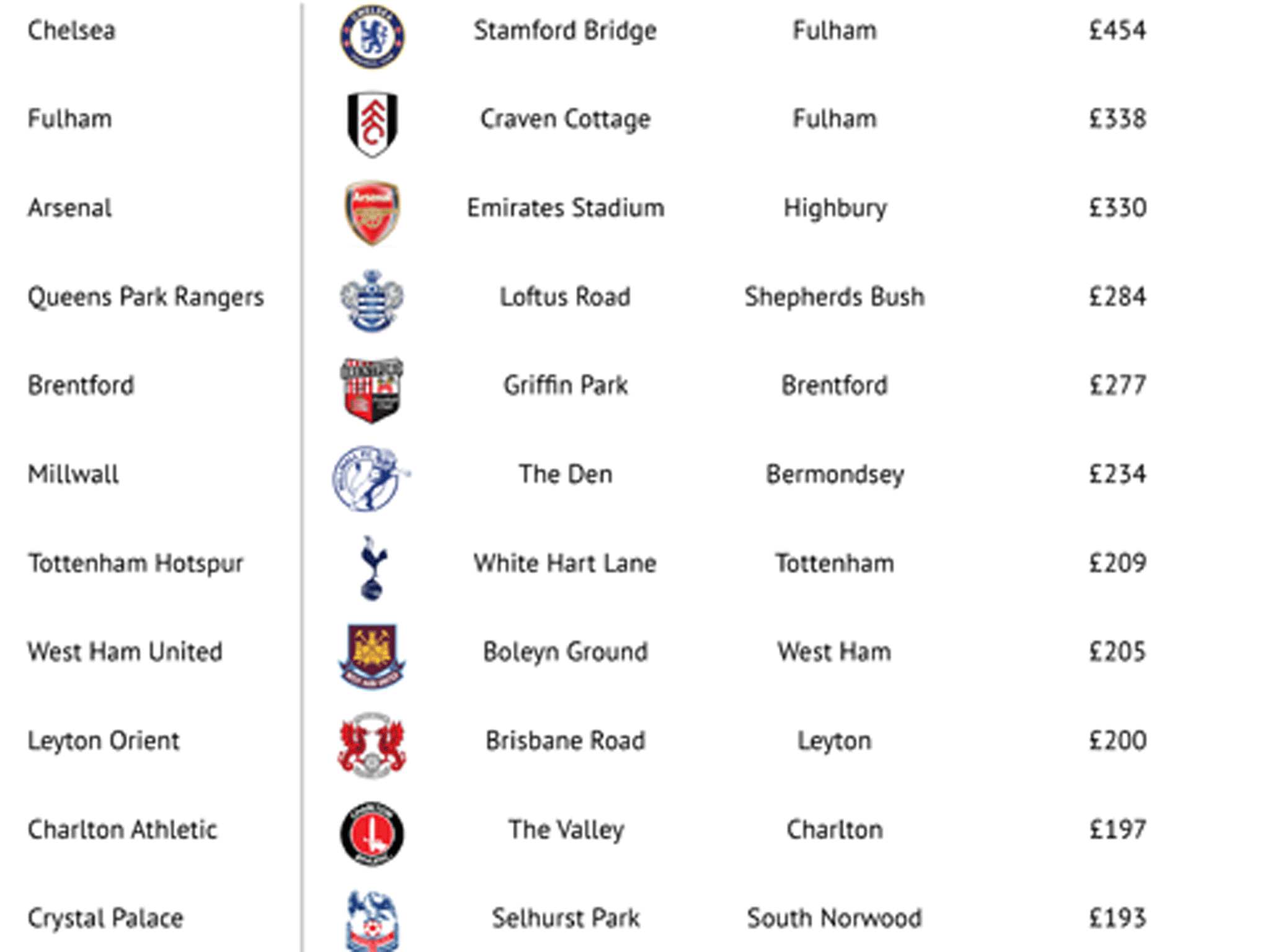Click the £454 price value
Screen dimensions: 1270x952
(1117, 30)
